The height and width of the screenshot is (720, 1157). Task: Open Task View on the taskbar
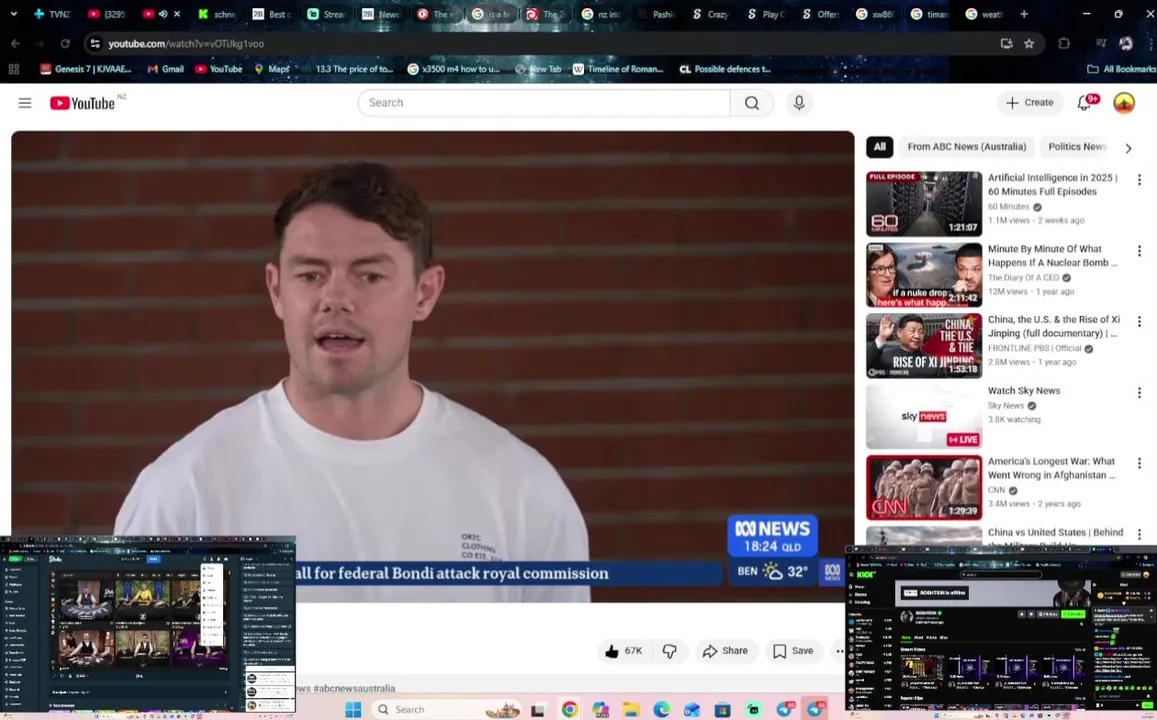coord(538,709)
